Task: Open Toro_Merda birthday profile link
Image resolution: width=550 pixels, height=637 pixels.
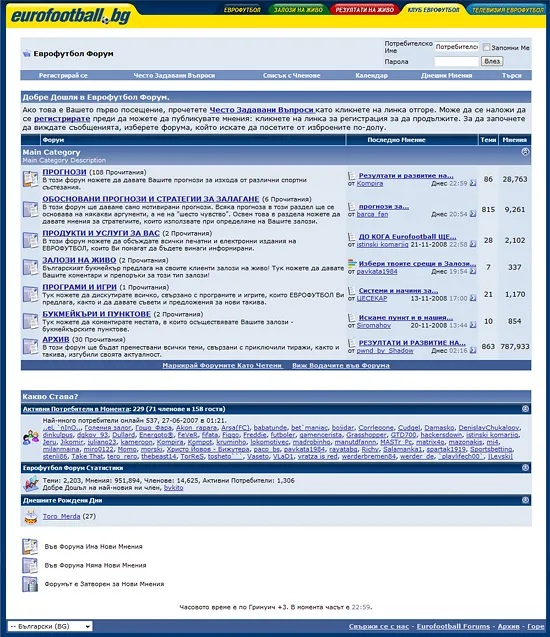Action: click(61, 516)
